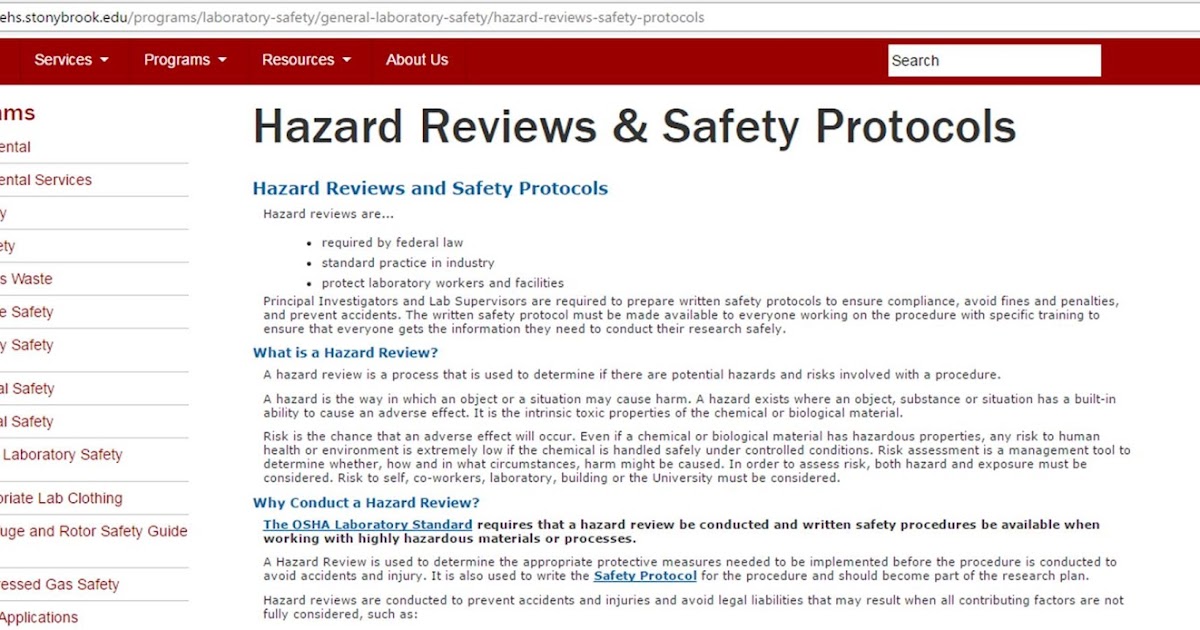This screenshot has width=1200, height=630.
Task: Open Compressed Gas Safety in the sidebar
Action: [x=44, y=584]
